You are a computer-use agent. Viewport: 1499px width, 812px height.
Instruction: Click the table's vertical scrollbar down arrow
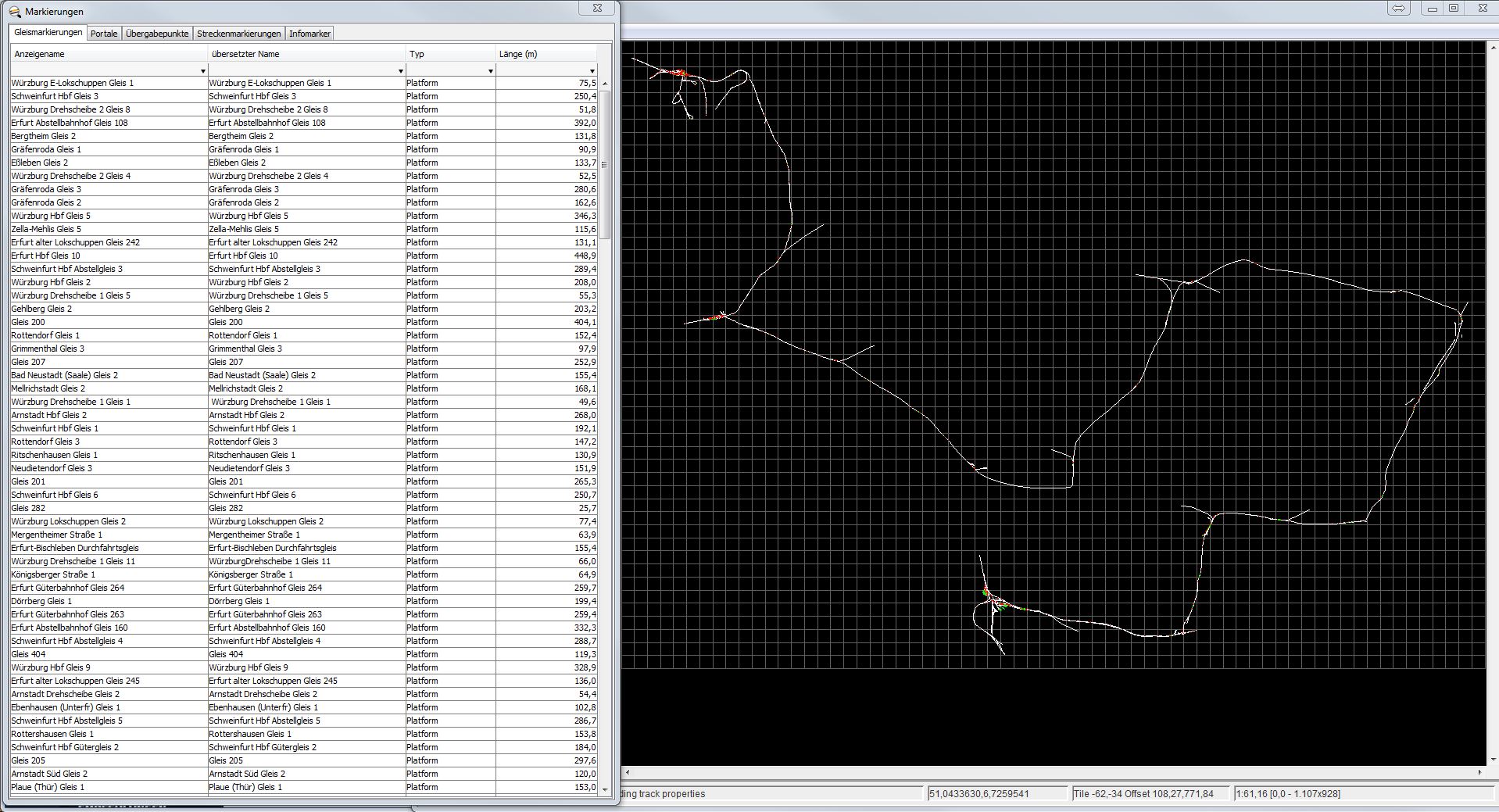click(x=604, y=790)
